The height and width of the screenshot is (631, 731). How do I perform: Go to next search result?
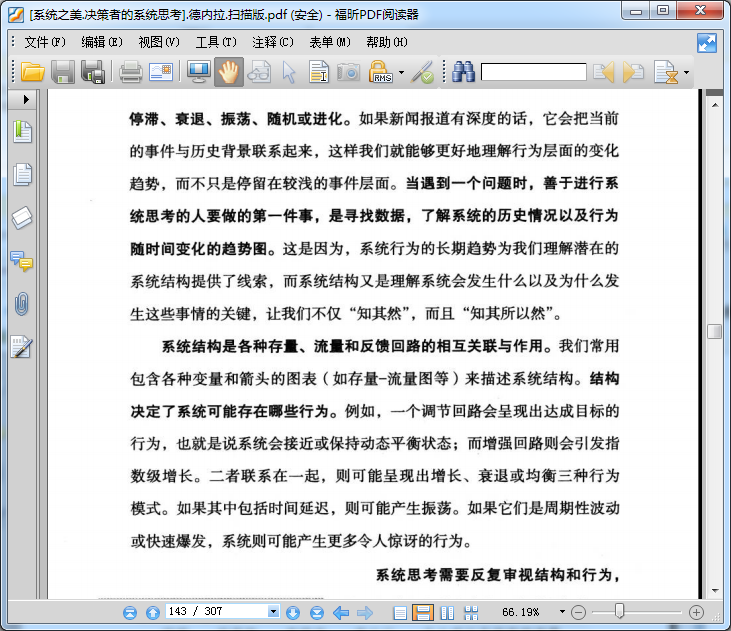(633, 72)
